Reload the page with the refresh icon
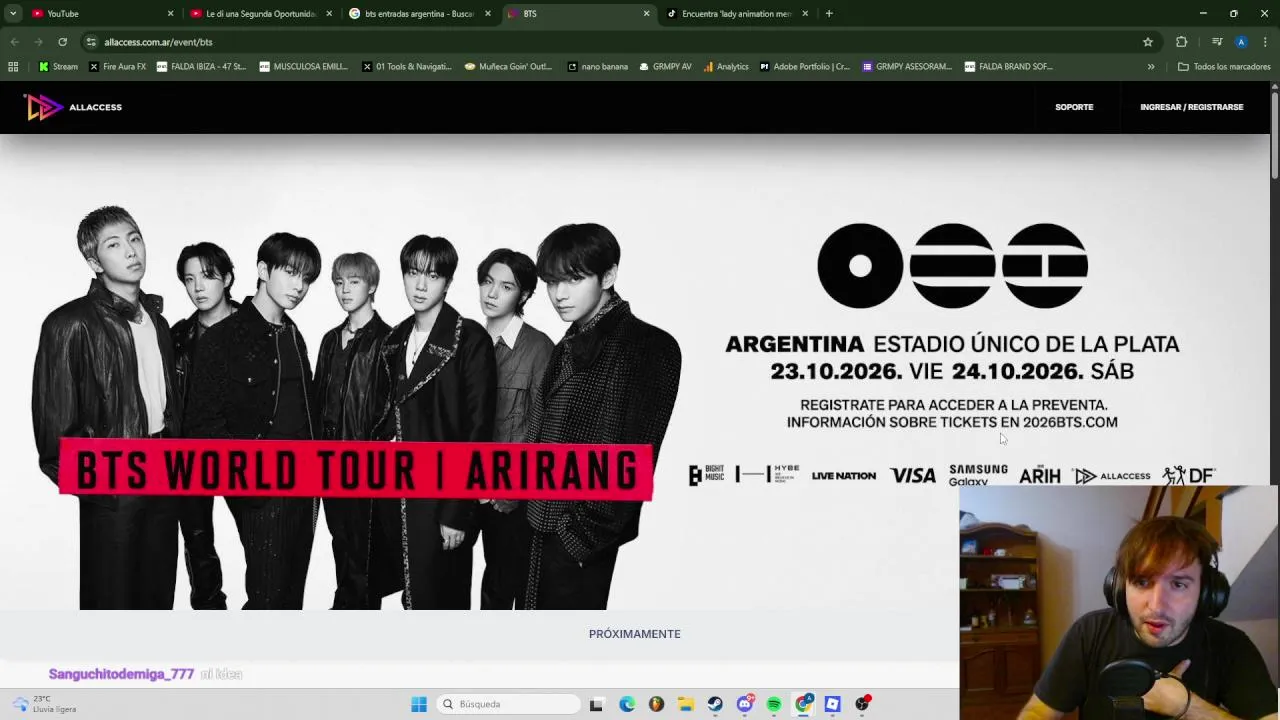 [62, 42]
